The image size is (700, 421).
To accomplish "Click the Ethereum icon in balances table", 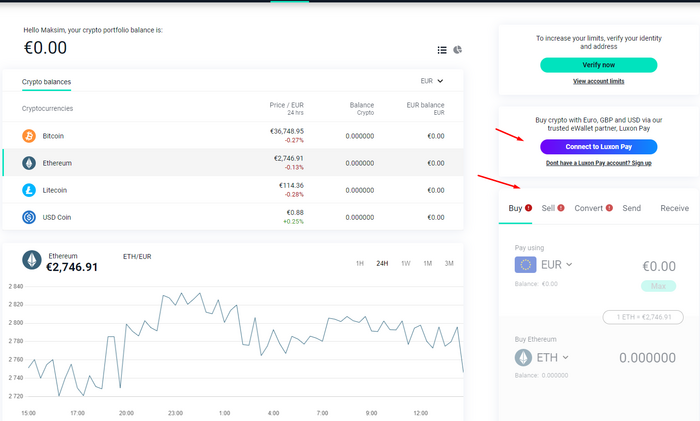I will (29, 163).
